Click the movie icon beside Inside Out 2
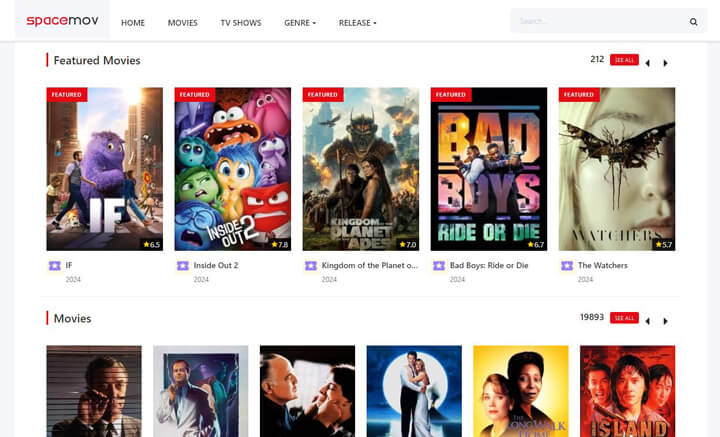The width and height of the screenshot is (720, 437). (x=183, y=266)
